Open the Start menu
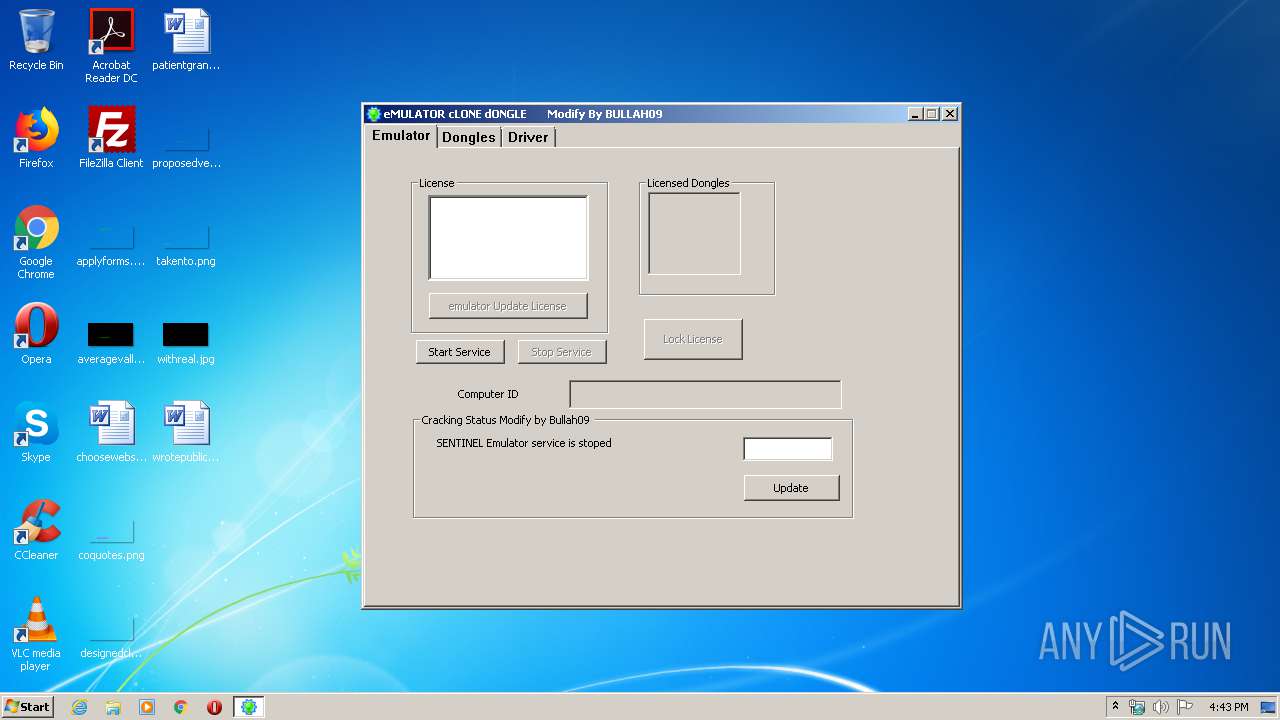 (27, 706)
